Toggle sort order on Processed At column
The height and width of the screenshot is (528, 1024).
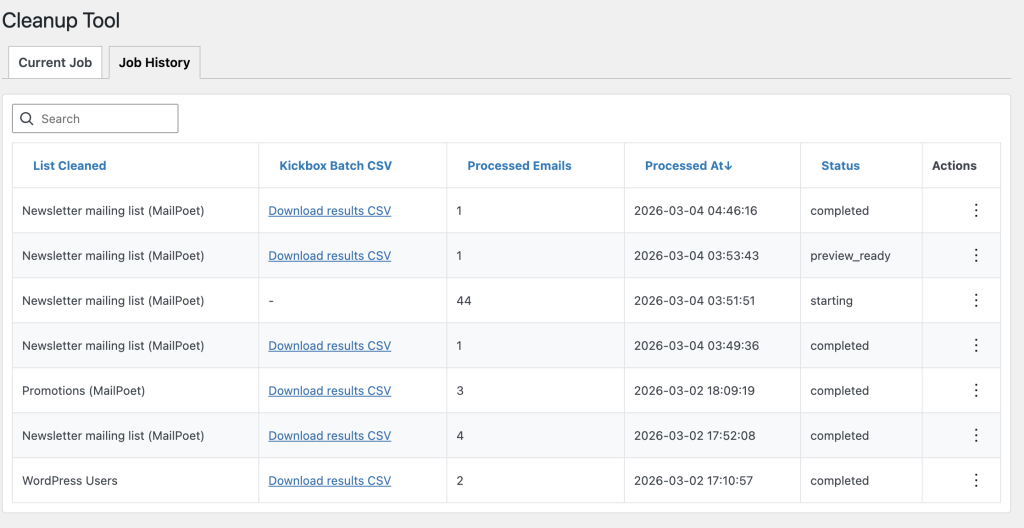pyautogui.click(x=688, y=166)
